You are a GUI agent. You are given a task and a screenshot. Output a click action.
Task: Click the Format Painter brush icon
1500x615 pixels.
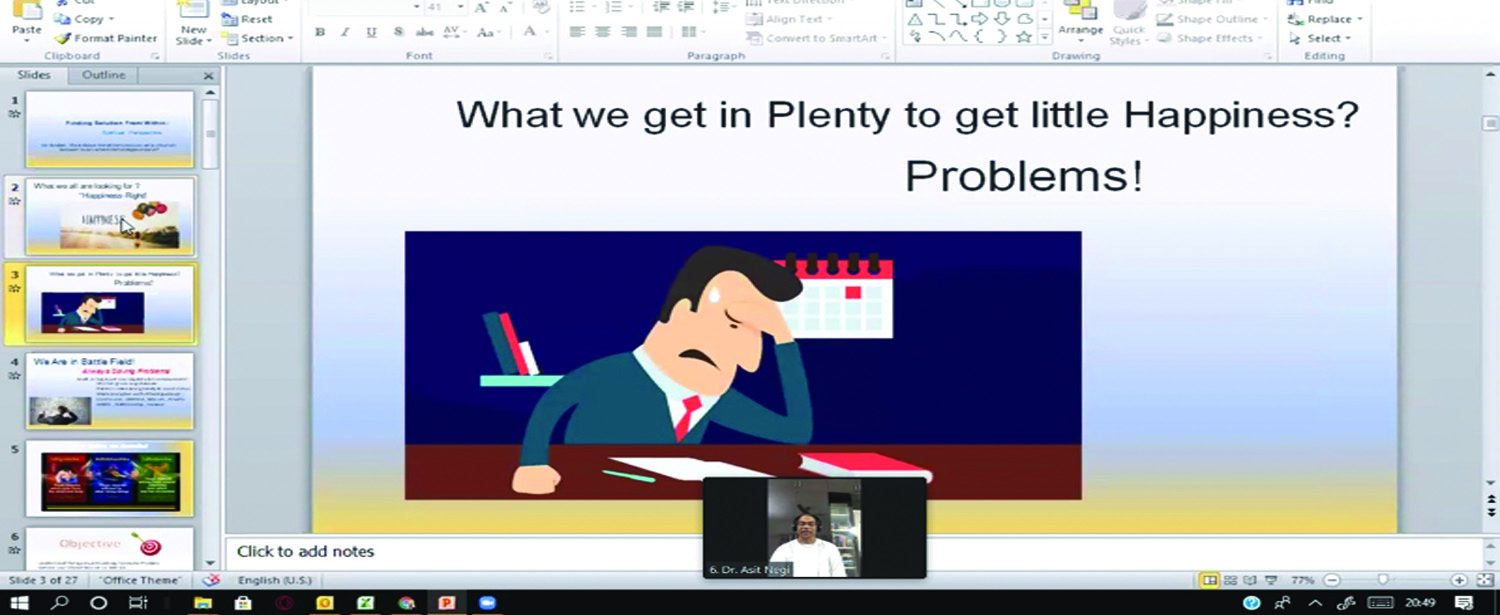coord(62,38)
